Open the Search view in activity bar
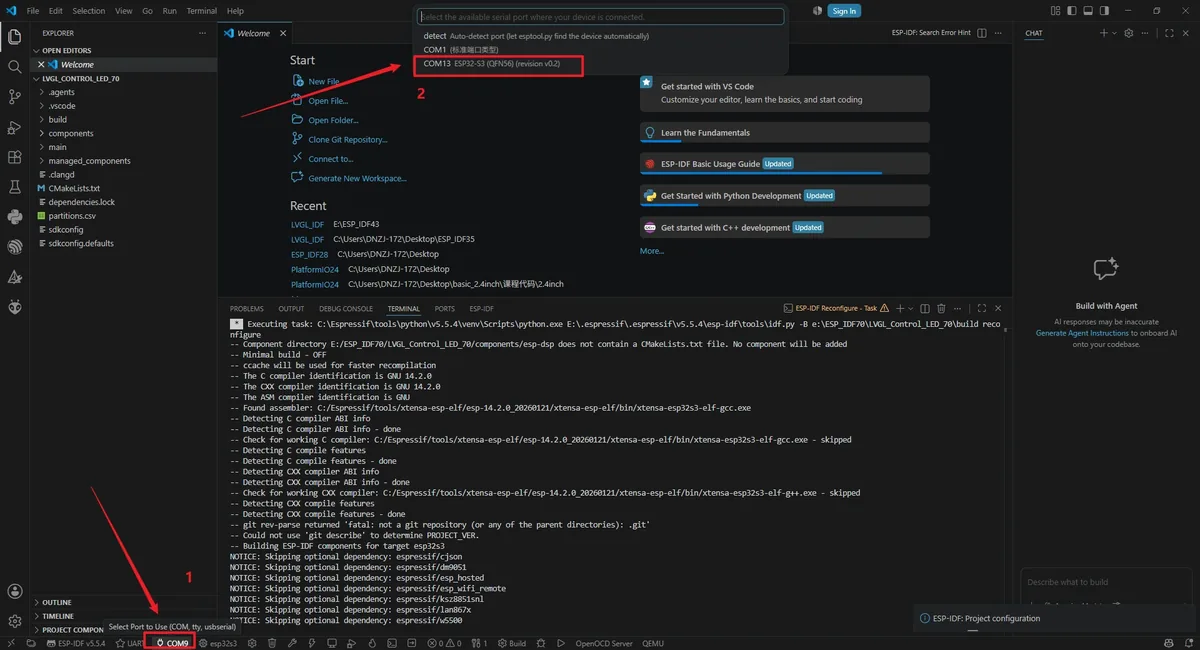The image size is (1200, 650). 14,67
